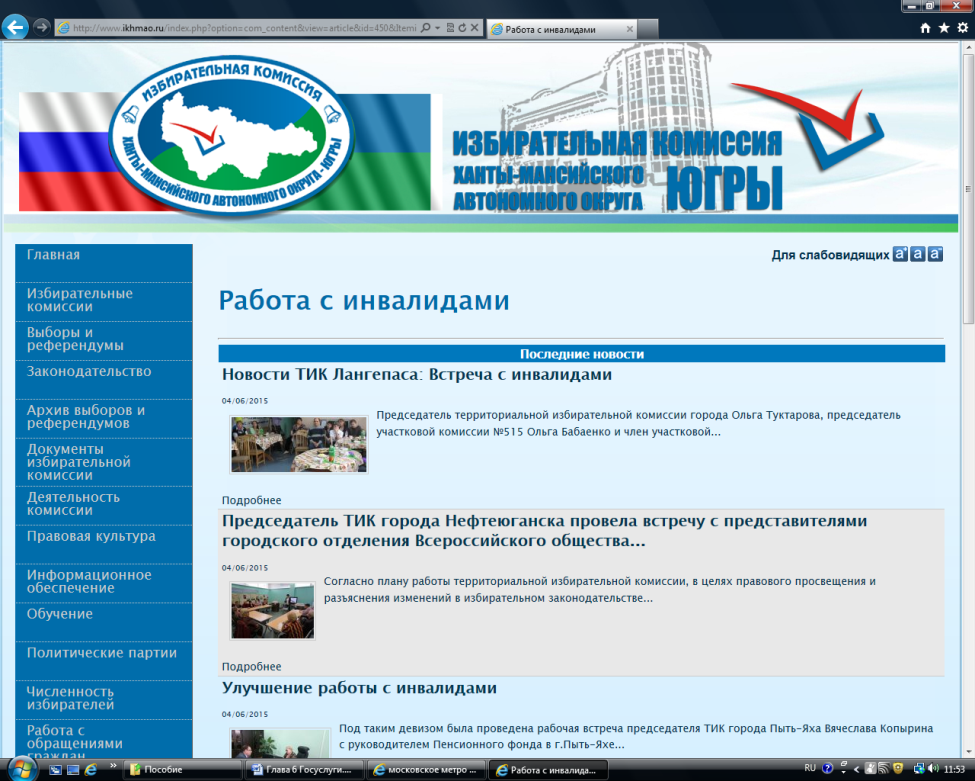Open a new blank tab
975x781 pixels.
pos(648,29)
